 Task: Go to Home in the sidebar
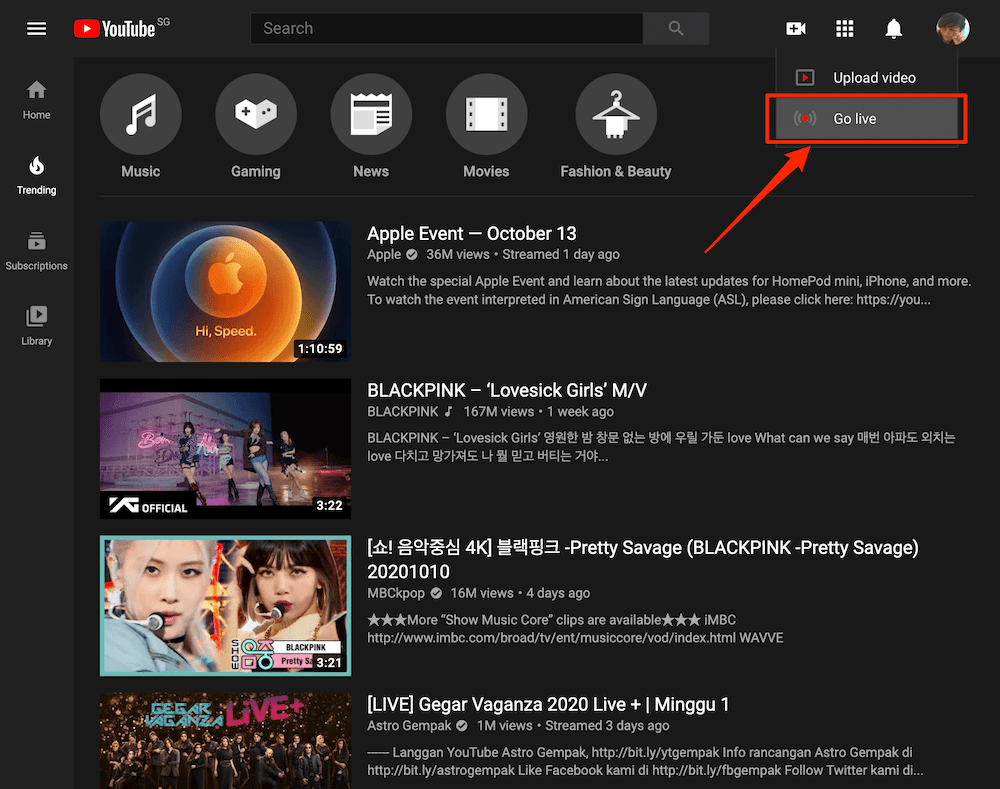(x=36, y=100)
